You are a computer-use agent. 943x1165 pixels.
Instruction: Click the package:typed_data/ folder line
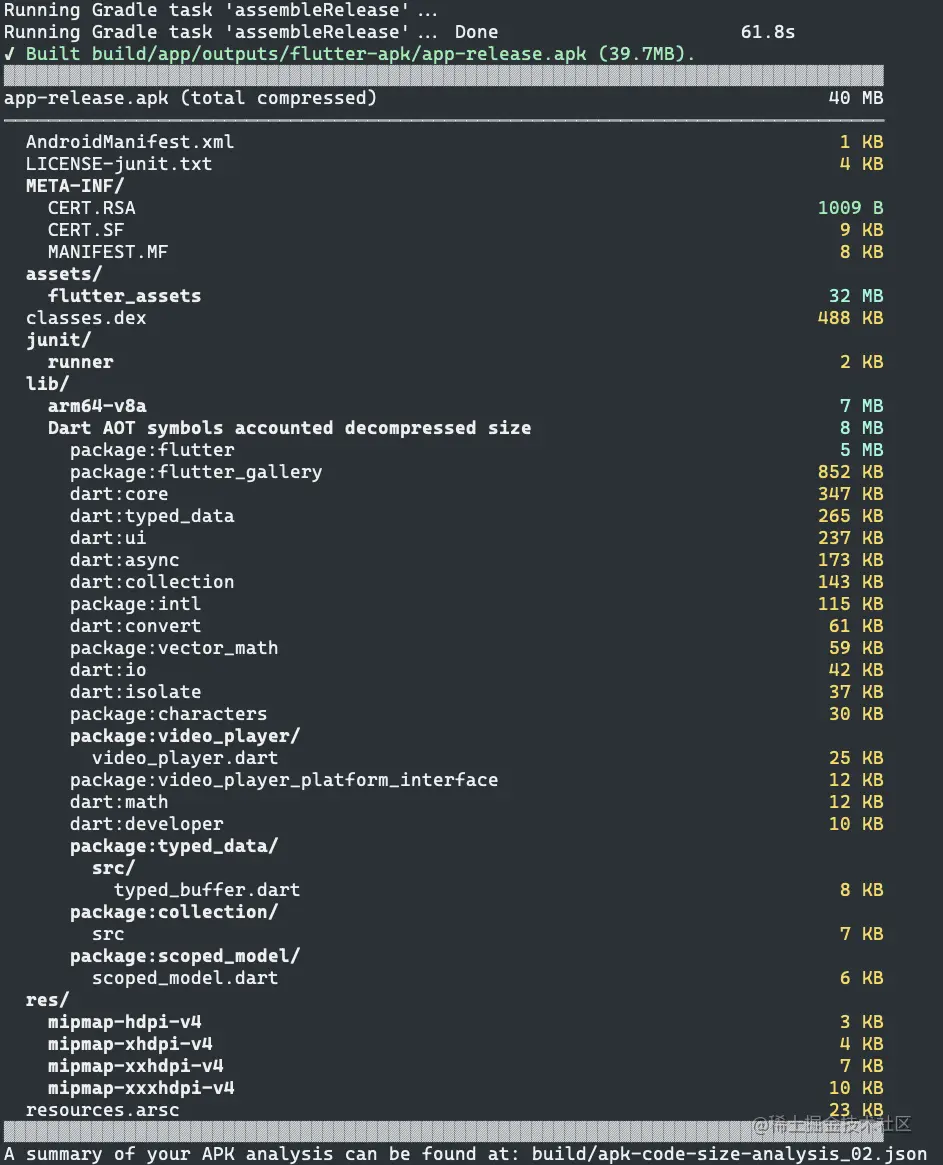174,846
